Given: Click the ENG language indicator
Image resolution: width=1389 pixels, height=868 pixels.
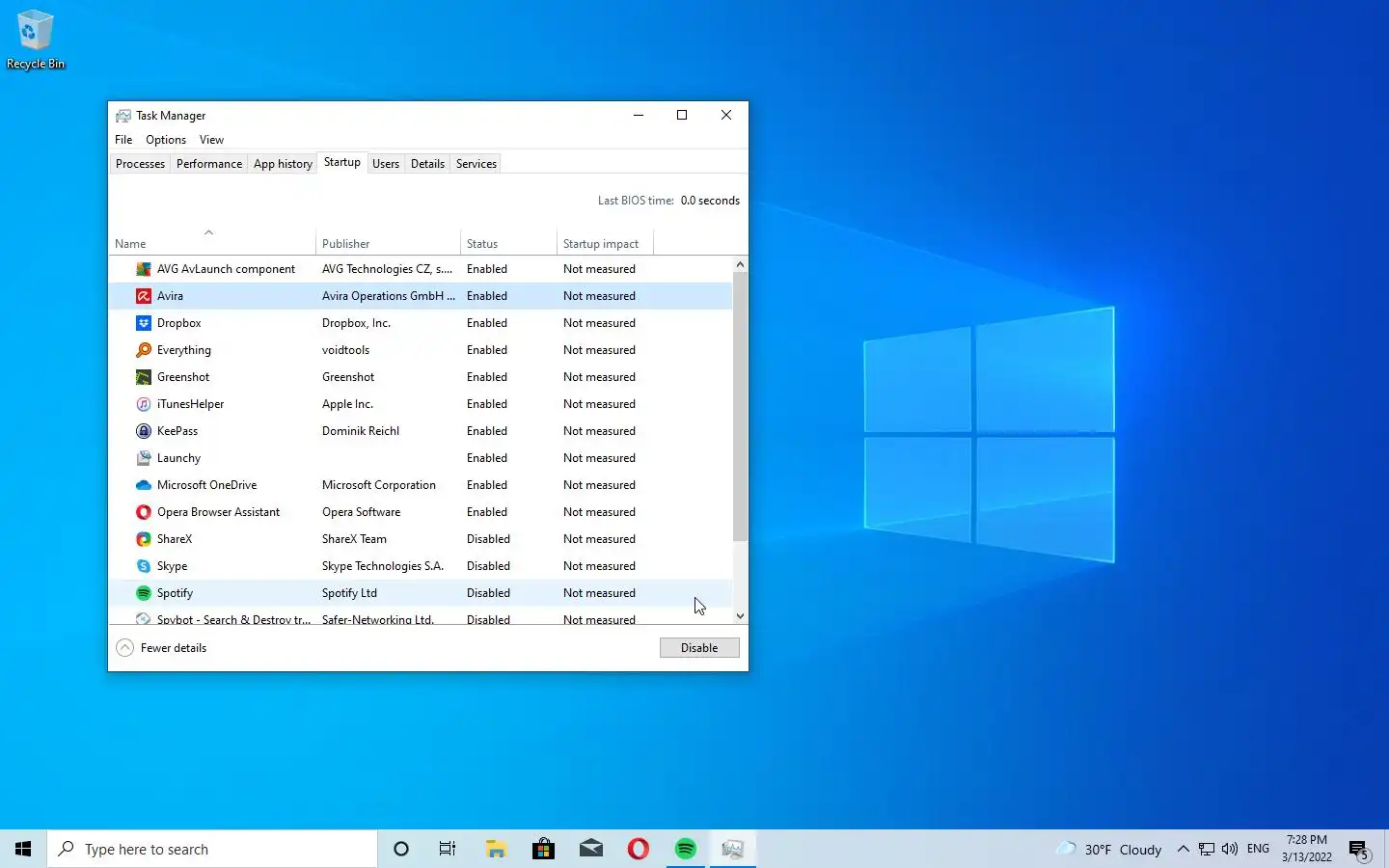Looking at the screenshot, I should [x=1258, y=849].
